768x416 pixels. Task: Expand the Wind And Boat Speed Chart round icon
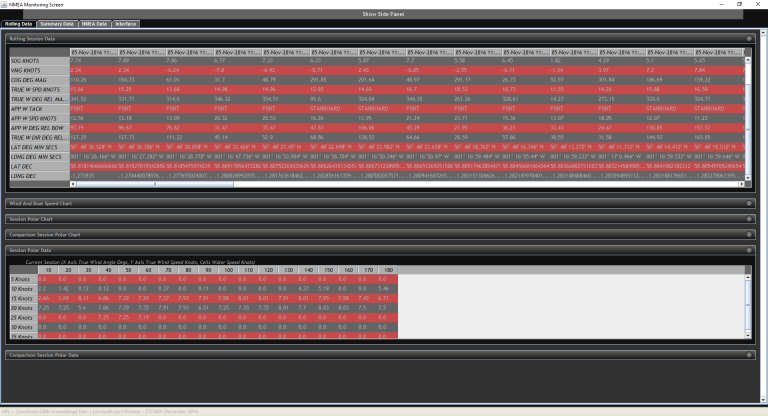[x=749, y=203]
